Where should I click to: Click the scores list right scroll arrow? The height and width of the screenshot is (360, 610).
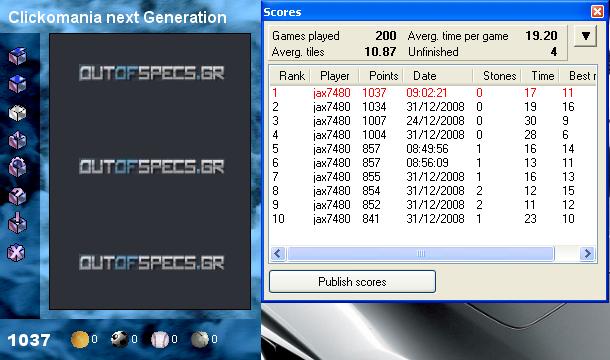click(x=587, y=254)
